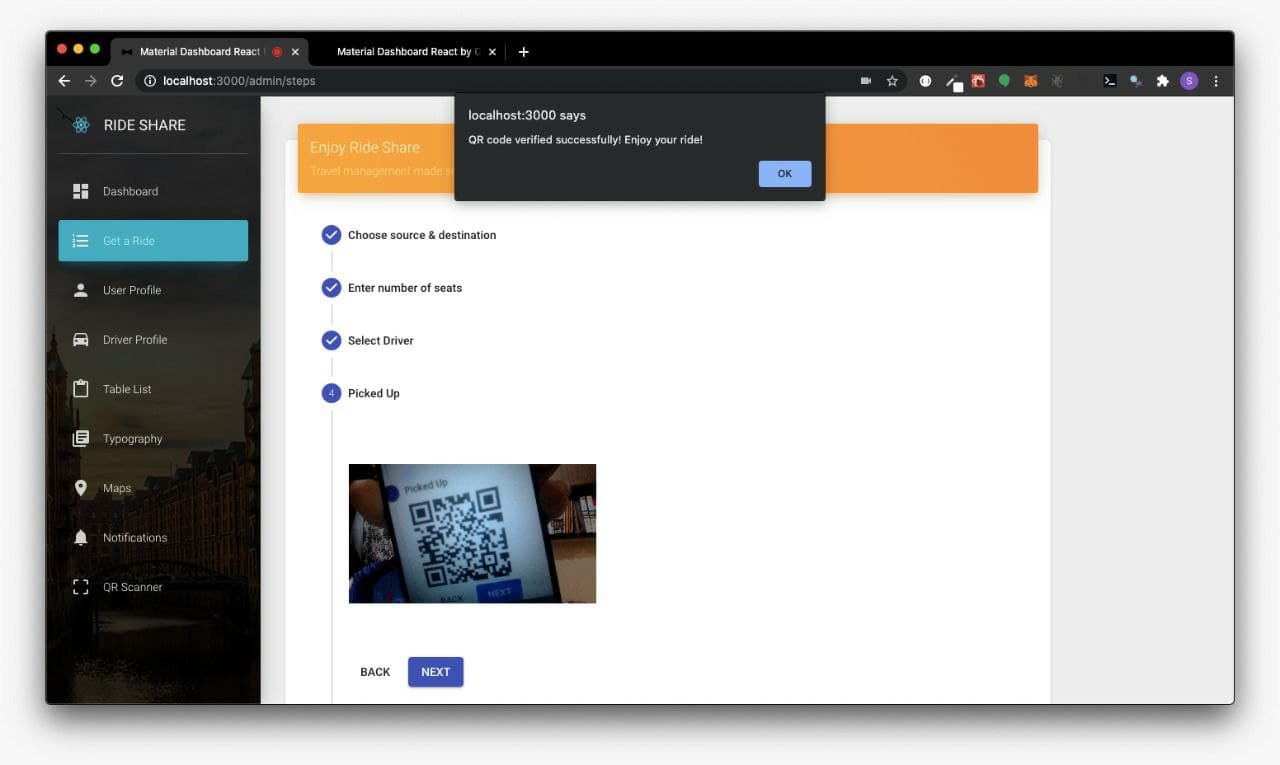Click the site info icon in address bar

[x=150, y=81]
